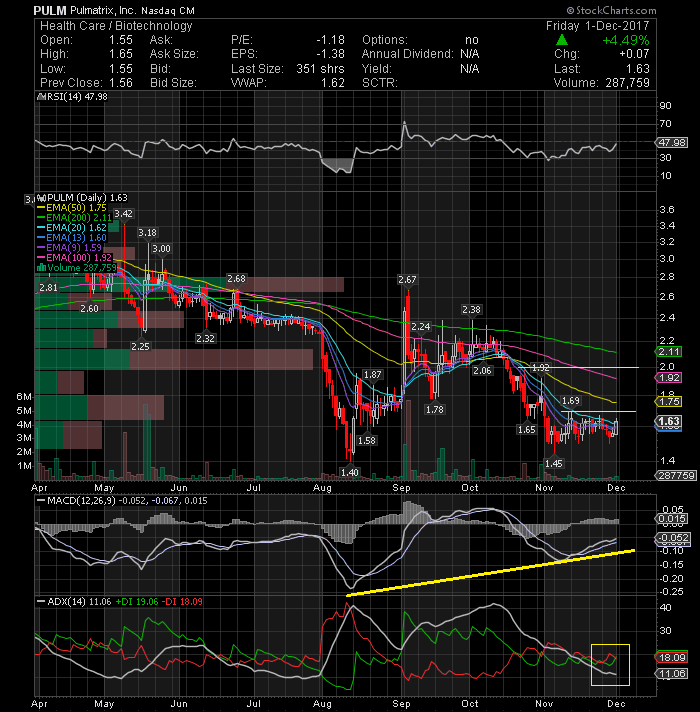Click the 2.06 price label
The width and height of the screenshot is (700, 712).
(482, 371)
